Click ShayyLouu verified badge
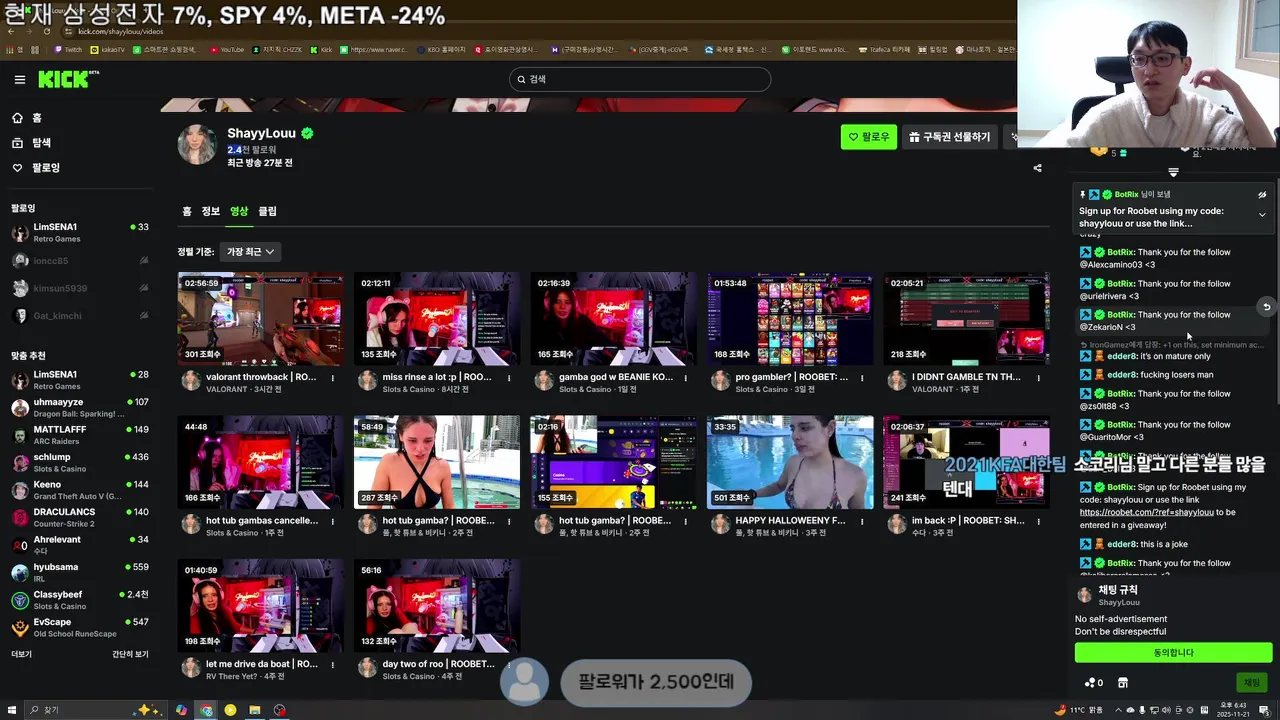The width and height of the screenshot is (1280, 720). coord(308,133)
